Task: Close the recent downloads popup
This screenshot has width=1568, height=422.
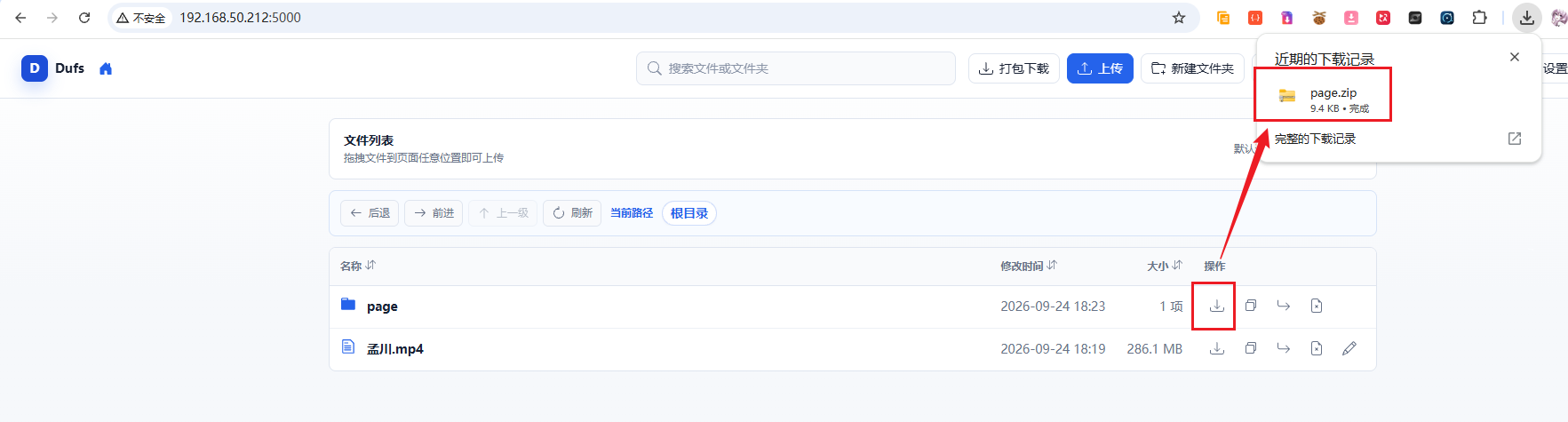Action: click(x=1515, y=57)
